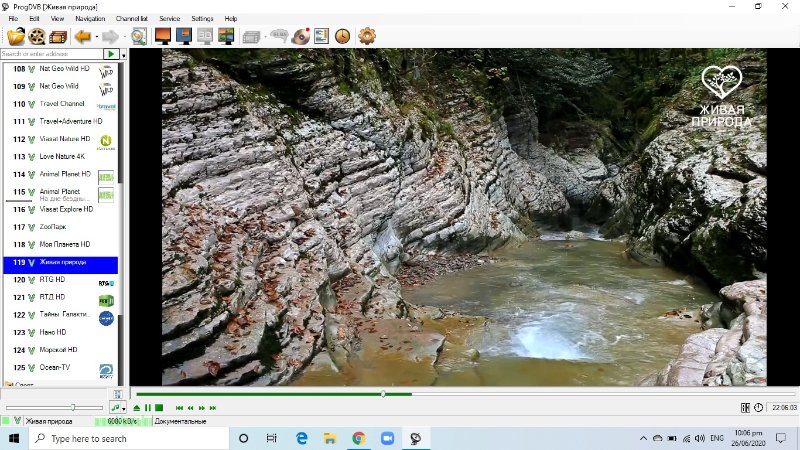
Task: Click the channel list vertical scrollbar
Action: coord(121,224)
